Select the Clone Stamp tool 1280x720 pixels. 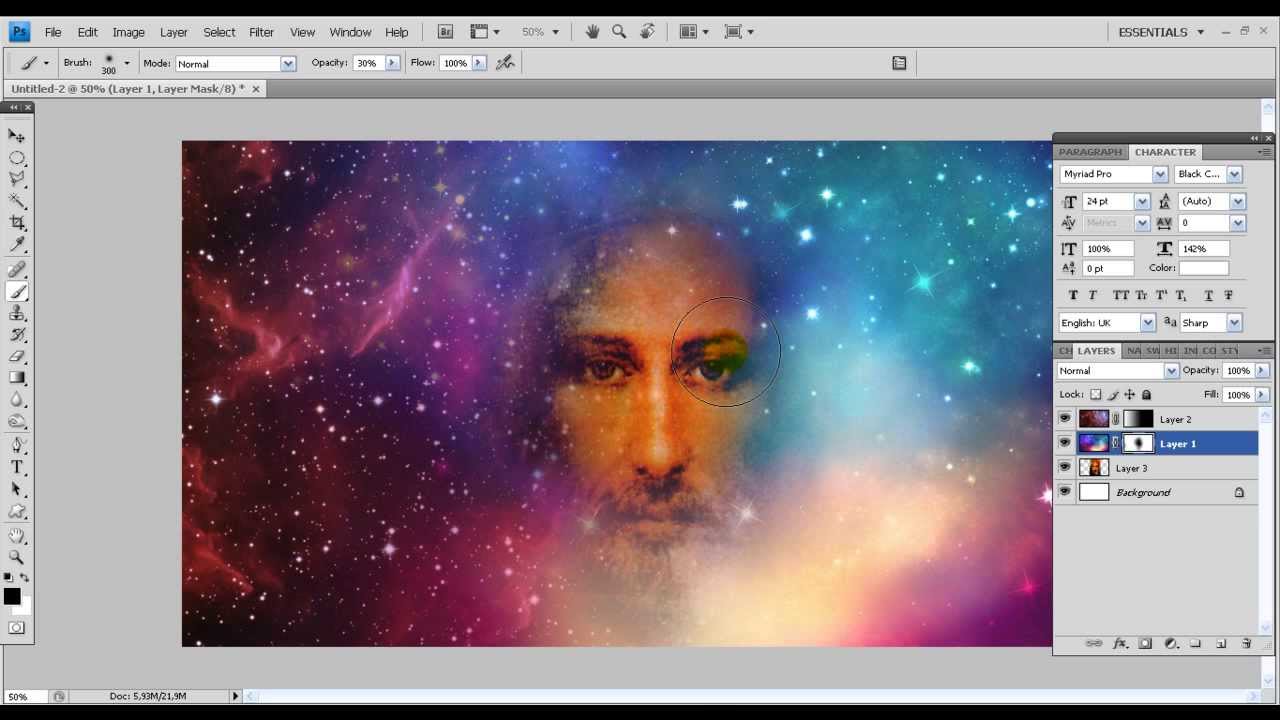coord(17,313)
